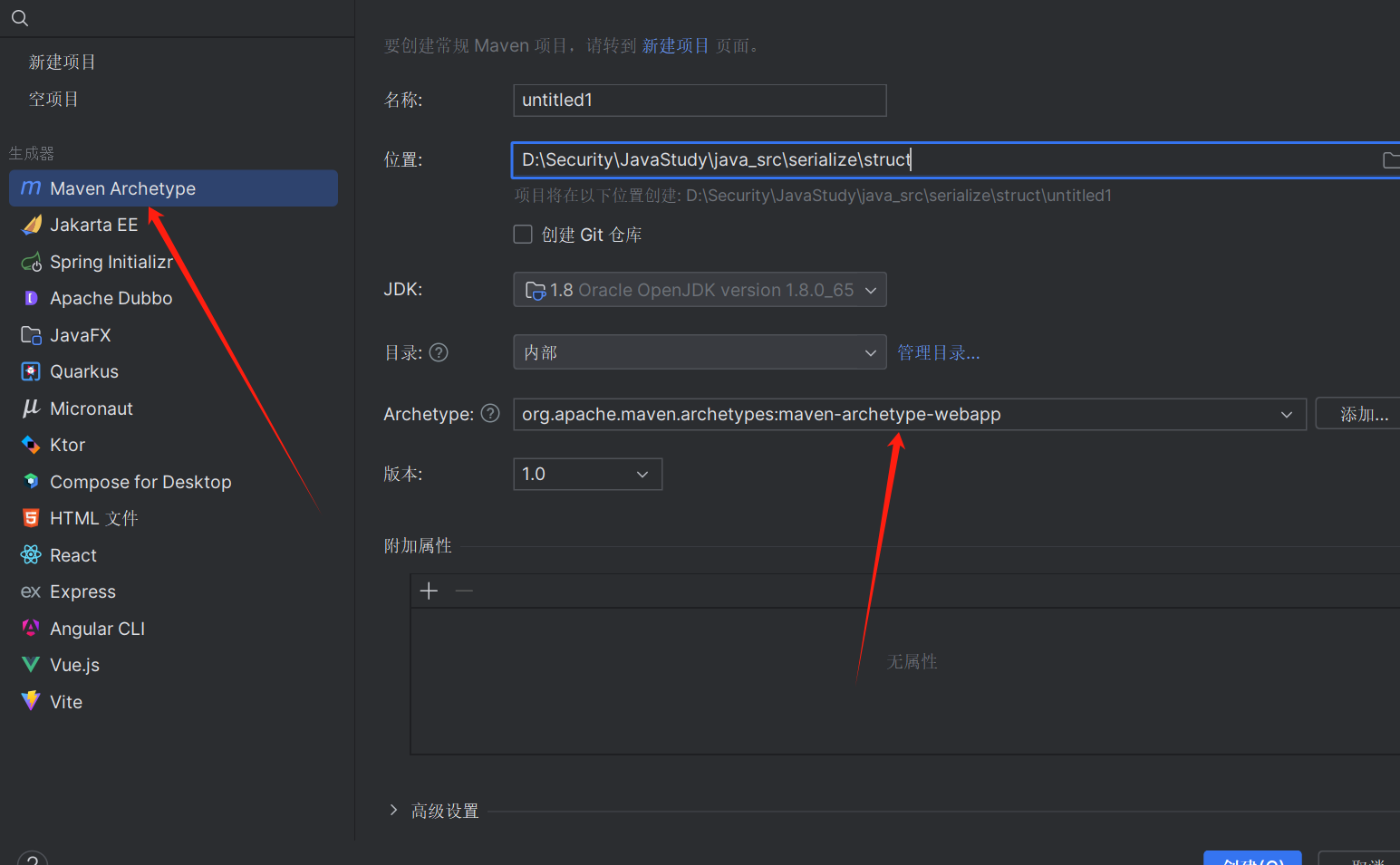Screen dimensions: 1400x865
Task: Open the version 1.0 dropdown
Action: tap(587, 474)
